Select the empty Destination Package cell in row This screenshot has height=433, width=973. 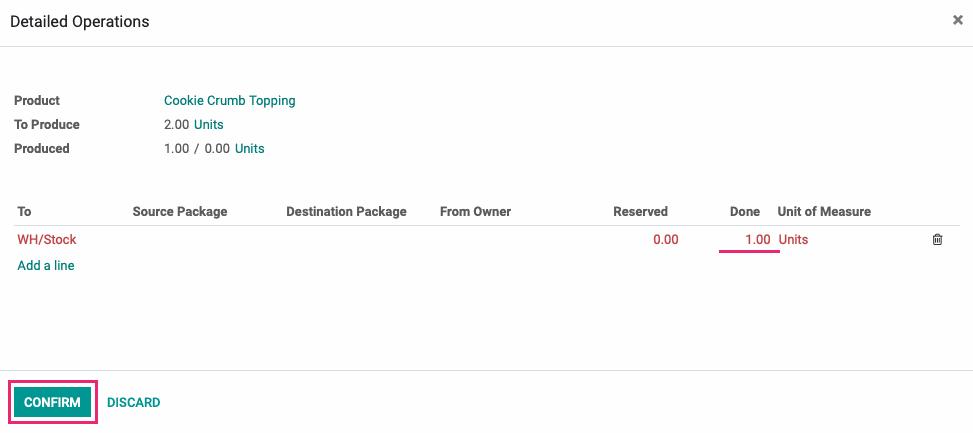click(360, 239)
